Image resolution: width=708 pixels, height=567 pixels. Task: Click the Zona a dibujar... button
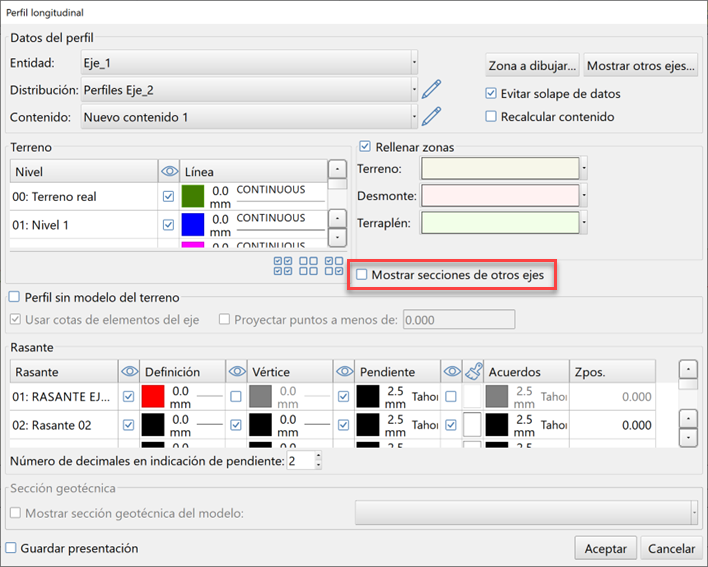click(x=532, y=66)
